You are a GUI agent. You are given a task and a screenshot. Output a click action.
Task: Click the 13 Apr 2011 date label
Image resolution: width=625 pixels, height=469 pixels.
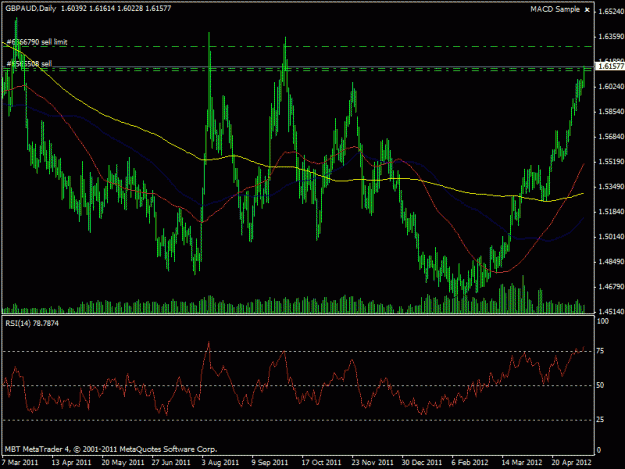pyautogui.click(x=71, y=463)
